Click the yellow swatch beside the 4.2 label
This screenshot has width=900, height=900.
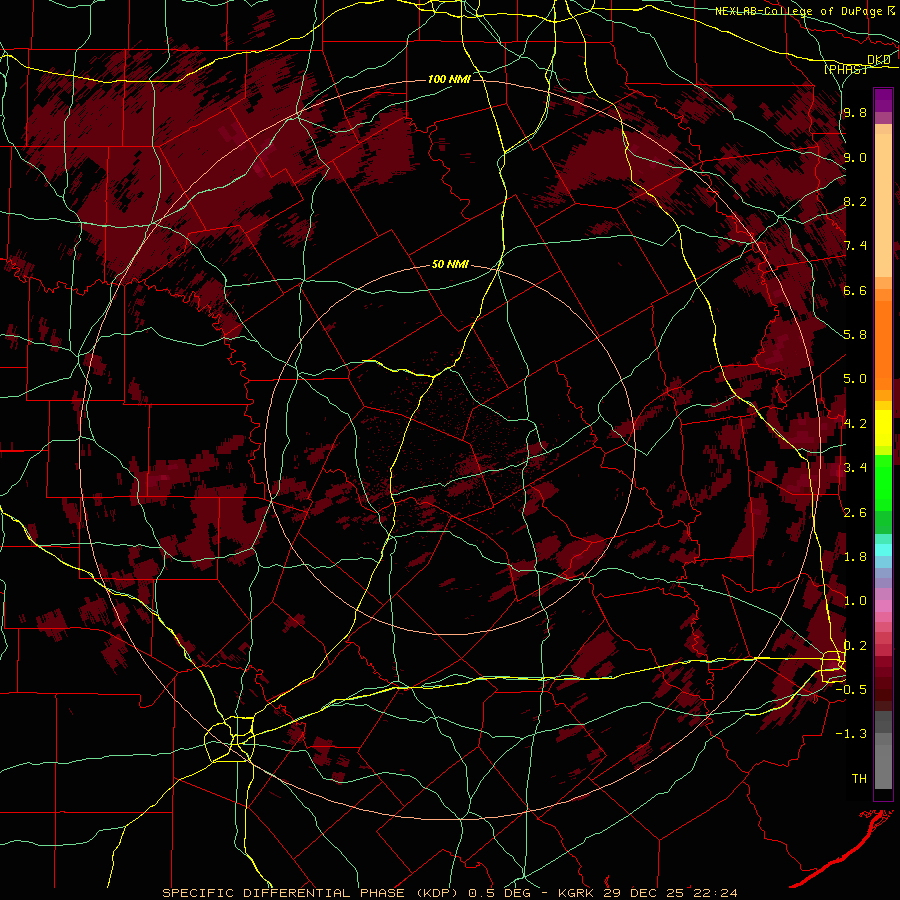point(883,428)
